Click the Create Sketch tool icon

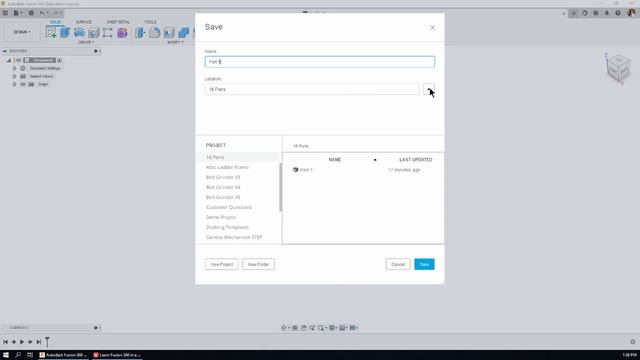pyautogui.click(x=51, y=32)
